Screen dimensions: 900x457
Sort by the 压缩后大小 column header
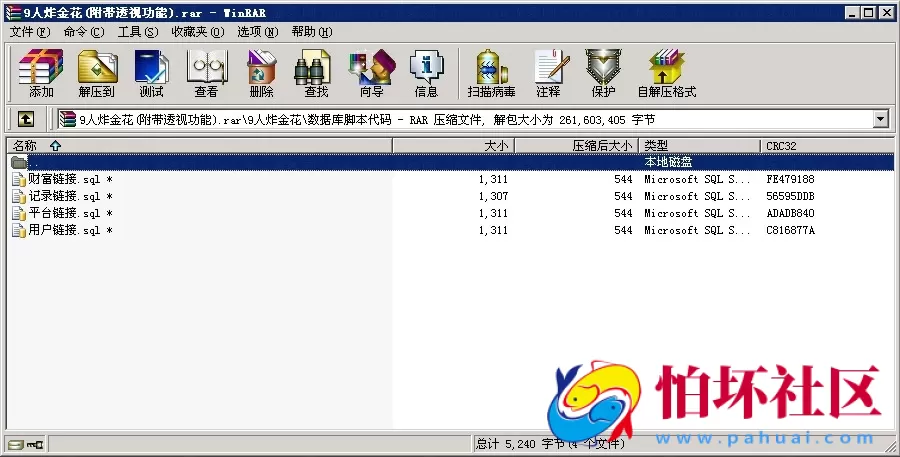click(601, 146)
